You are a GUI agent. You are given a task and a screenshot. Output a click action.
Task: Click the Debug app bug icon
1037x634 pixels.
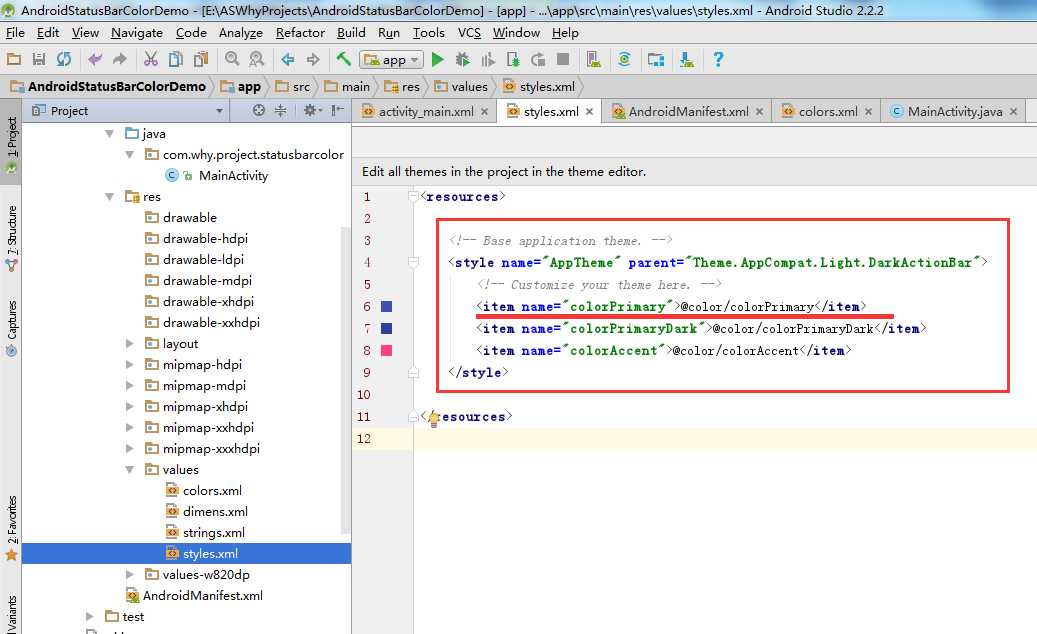pyautogui.click(x=463, y=60)
